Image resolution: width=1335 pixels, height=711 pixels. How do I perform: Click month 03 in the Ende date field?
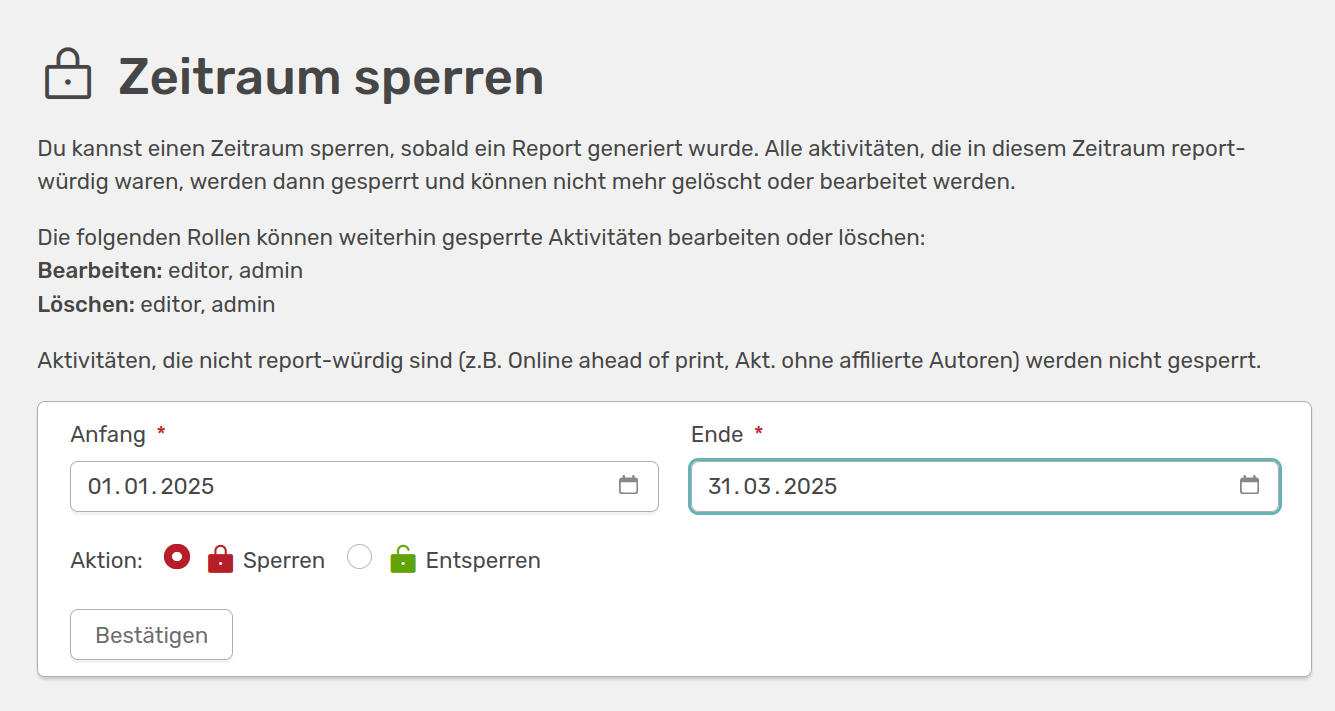(x=758, y=487)
